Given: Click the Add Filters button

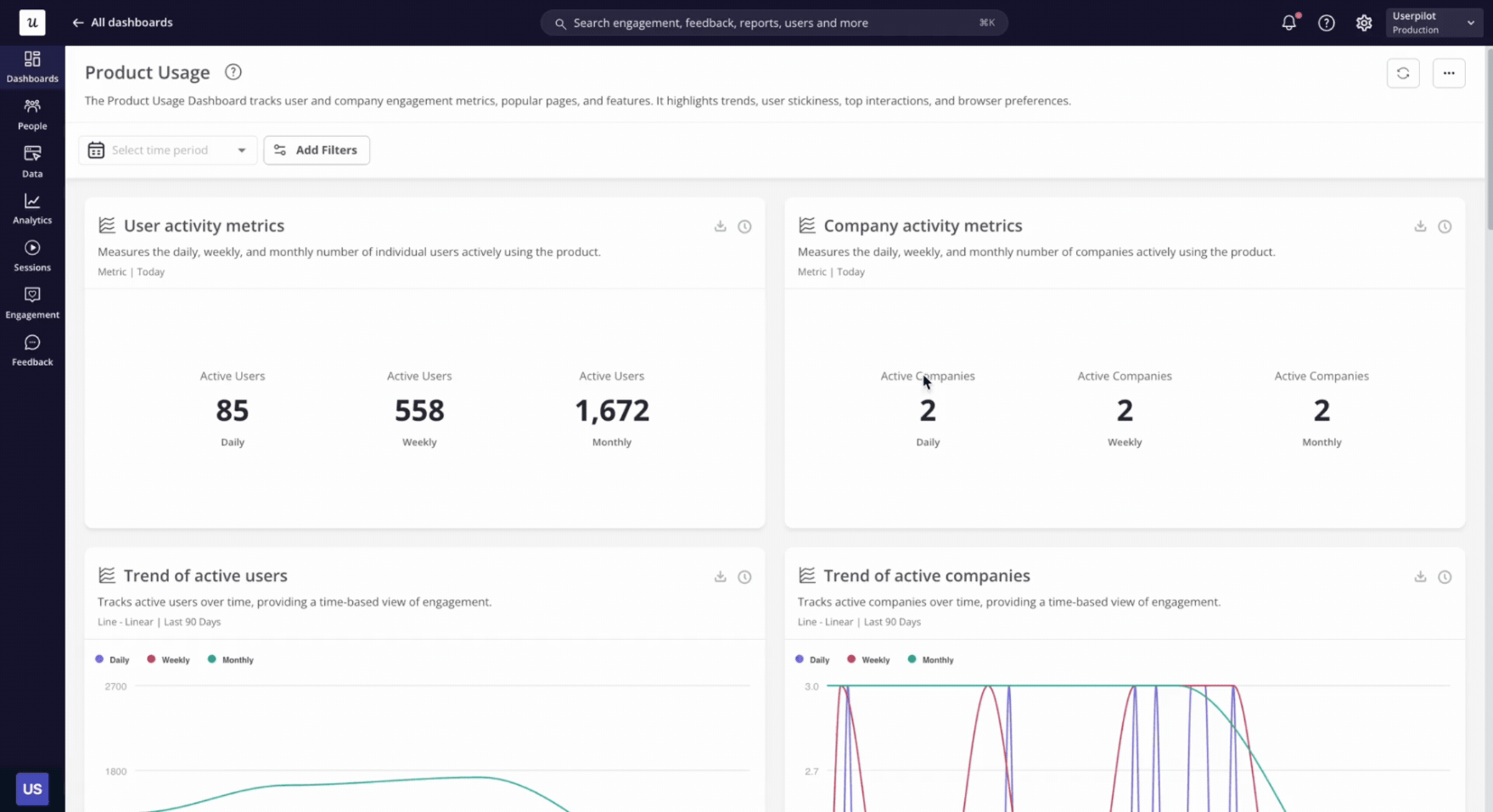Looking at the screenshot, I should point(317,150).
